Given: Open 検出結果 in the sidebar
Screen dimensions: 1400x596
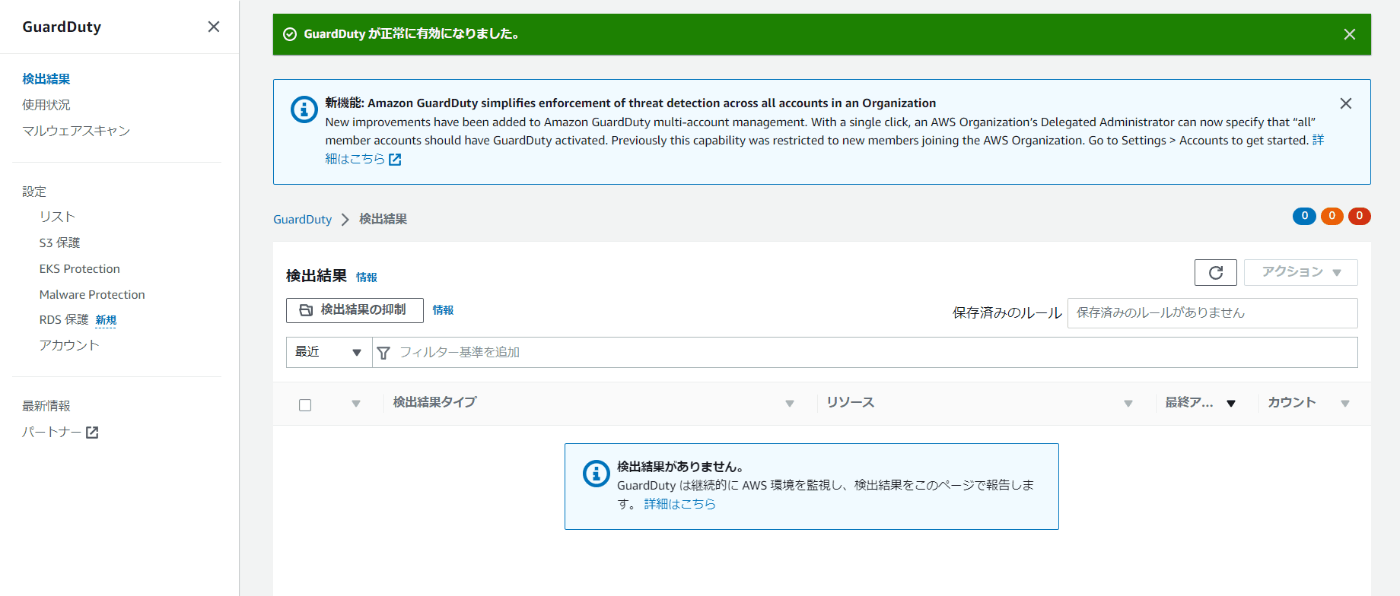Looking at the screenshot, I should tap(46, 79).
